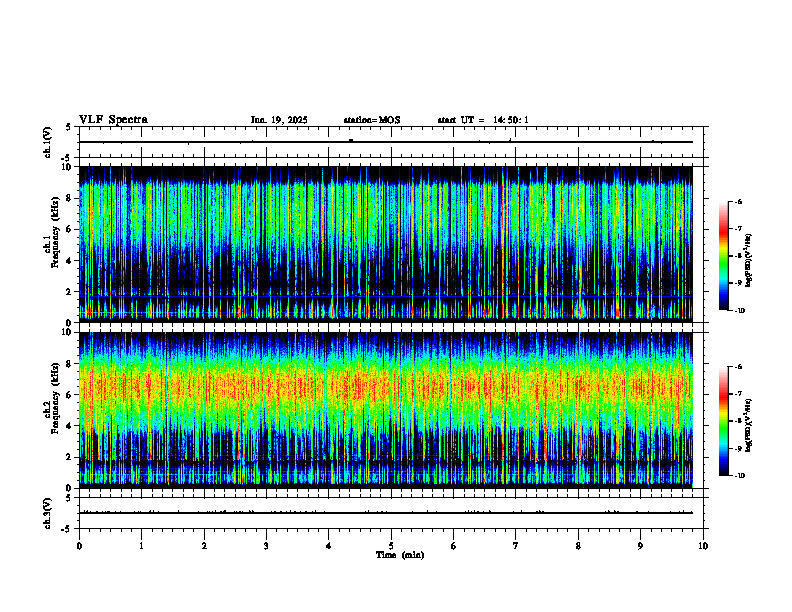Click the ch.1 color scale units label
The height and width of the screenshot is (612, 792).
pyautogui.click(x=749, y=261)
